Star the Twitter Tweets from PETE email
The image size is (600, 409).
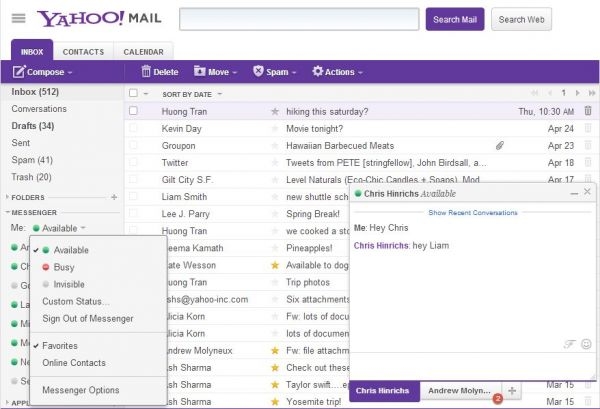[x=275, y=163]
